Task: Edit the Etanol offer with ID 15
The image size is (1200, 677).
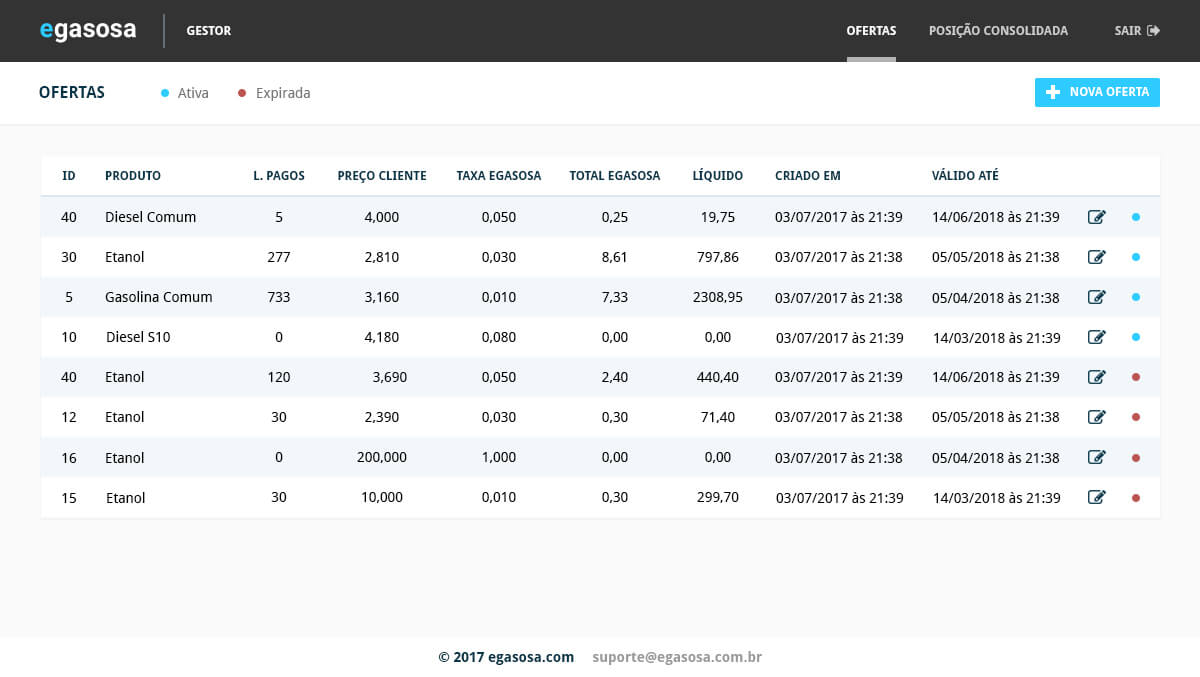Action: (1097, 497)
